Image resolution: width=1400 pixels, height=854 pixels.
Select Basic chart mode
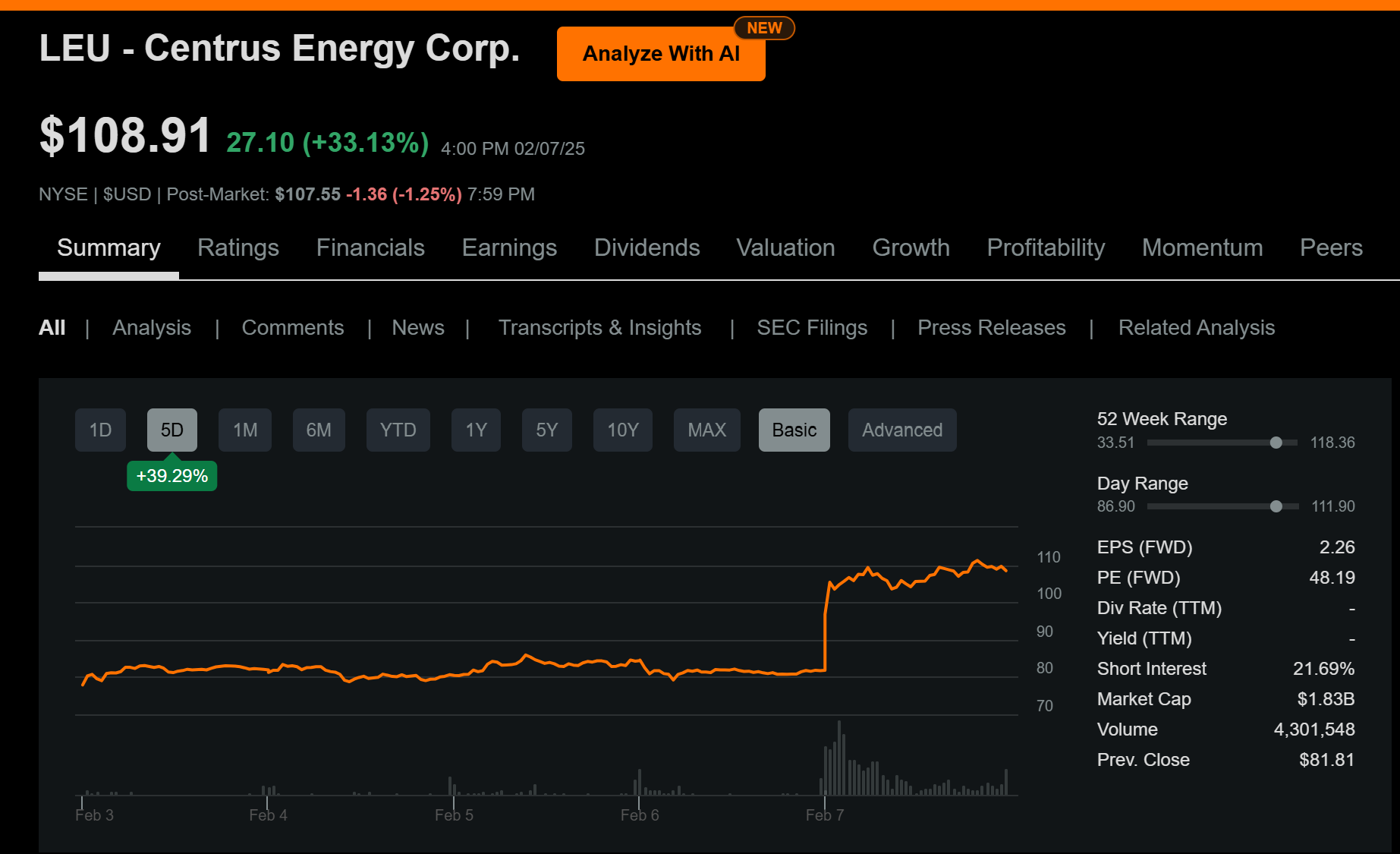[794, 430]
